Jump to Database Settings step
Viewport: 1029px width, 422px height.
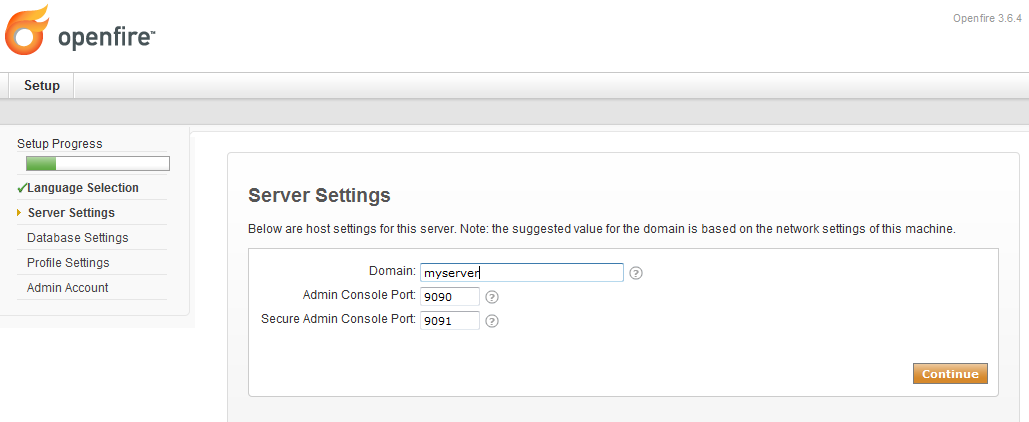click(x=78, y=238)
